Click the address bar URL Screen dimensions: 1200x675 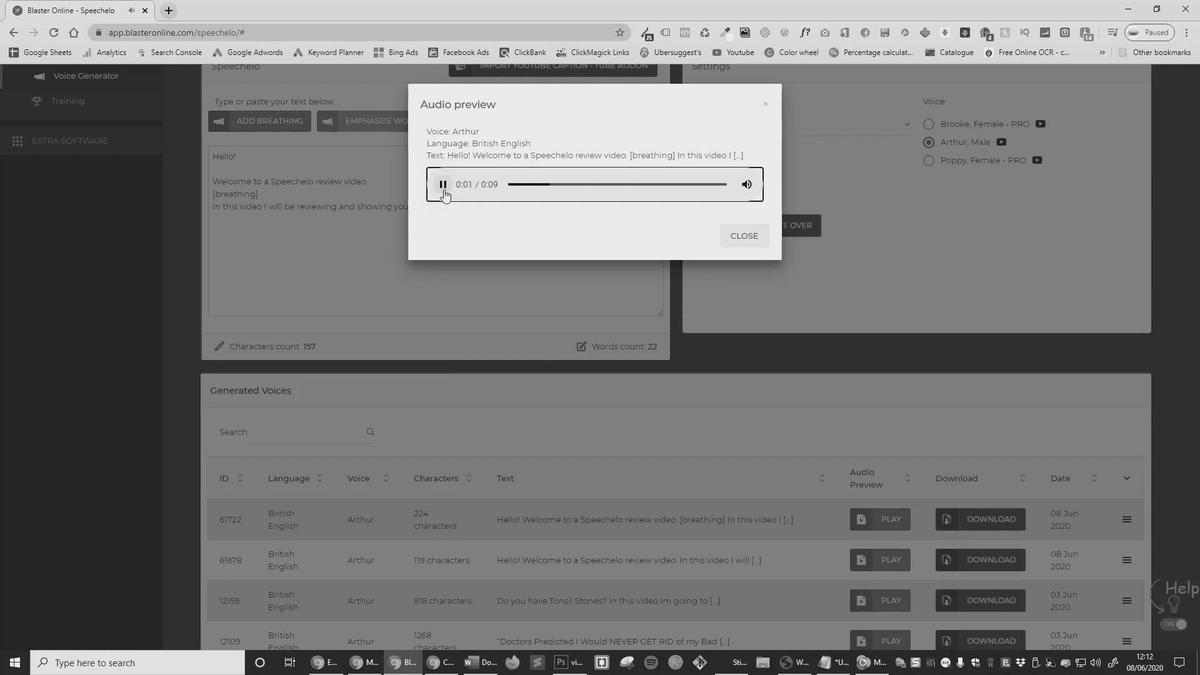coord(176,32)
